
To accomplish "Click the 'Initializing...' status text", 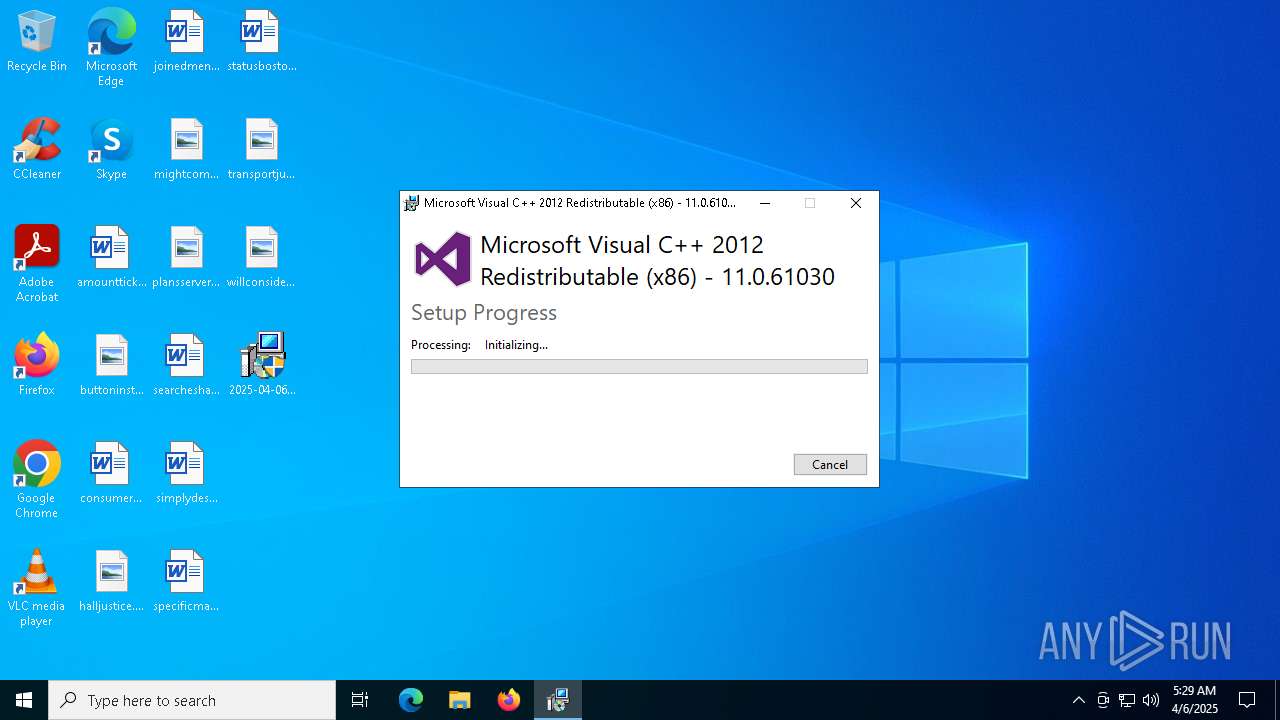I will (516, 345).
